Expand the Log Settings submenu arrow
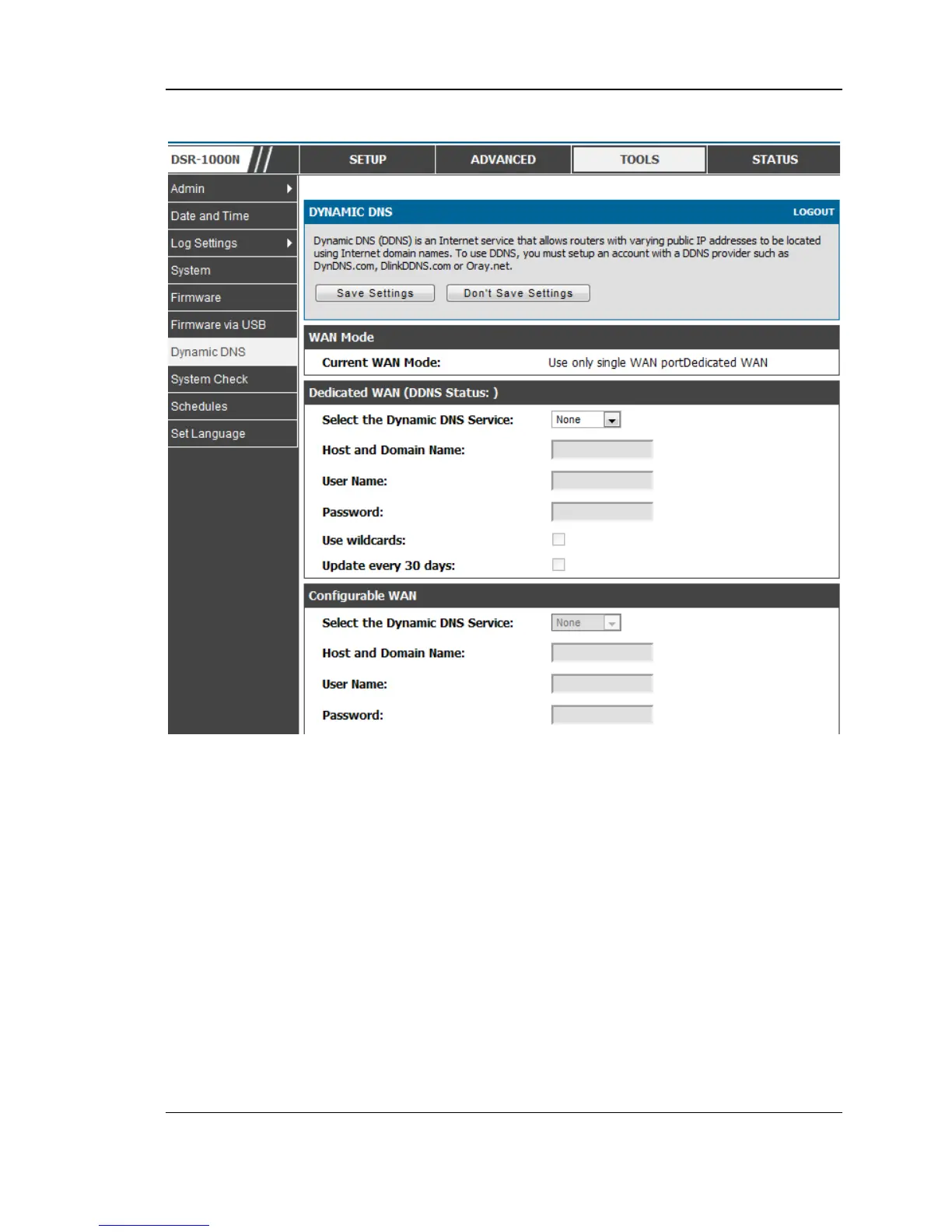 click(x=289, y=243)
